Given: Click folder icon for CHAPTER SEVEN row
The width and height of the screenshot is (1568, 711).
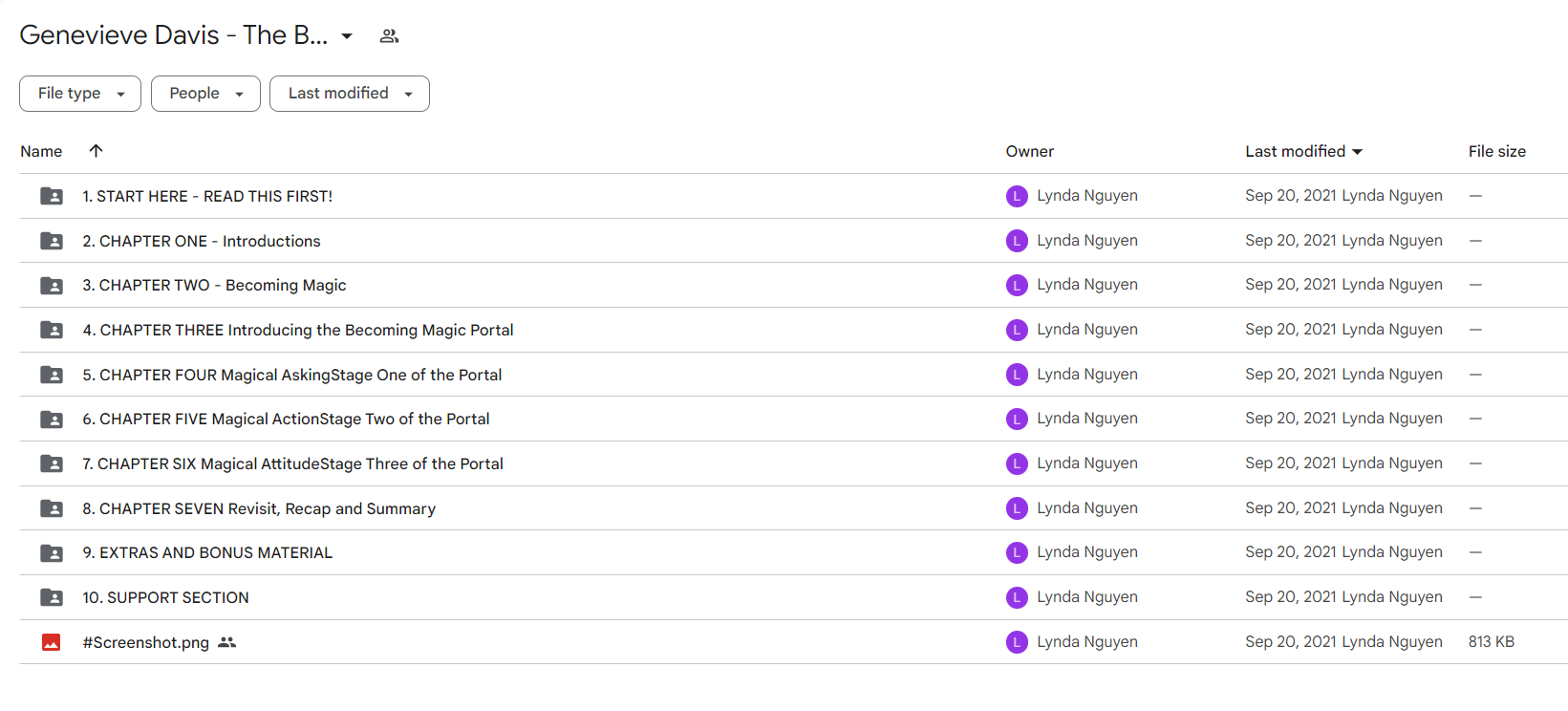Looking at the screenshot, I should coord(52,508).
